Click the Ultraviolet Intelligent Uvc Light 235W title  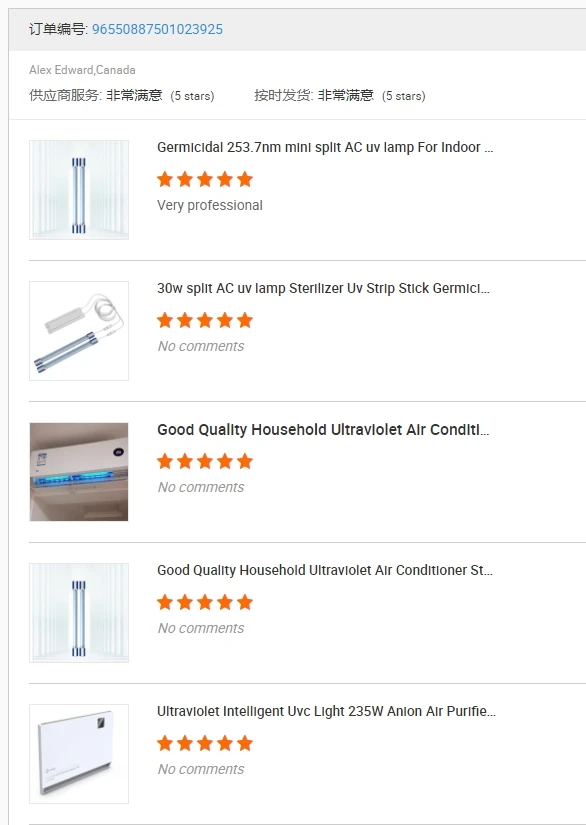coord(322,711)
